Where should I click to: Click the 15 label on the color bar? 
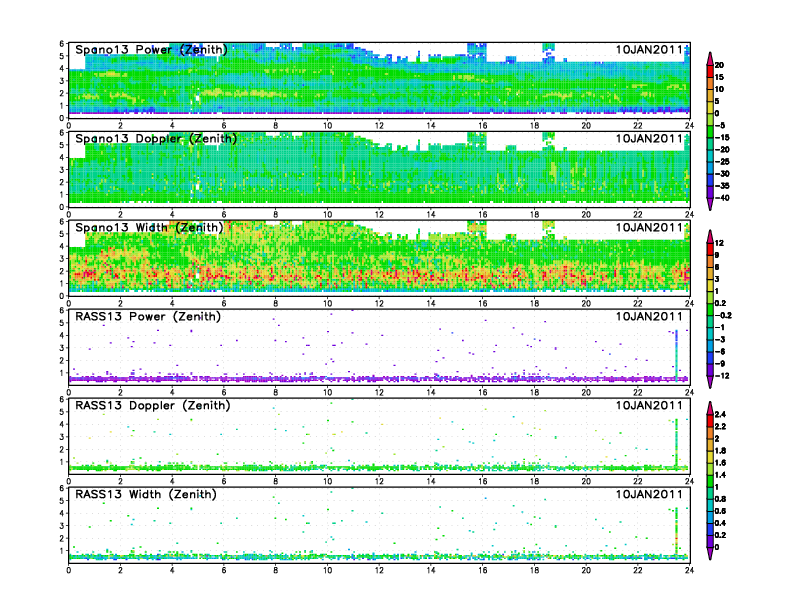pyautogui.click(x=719, y=77)
